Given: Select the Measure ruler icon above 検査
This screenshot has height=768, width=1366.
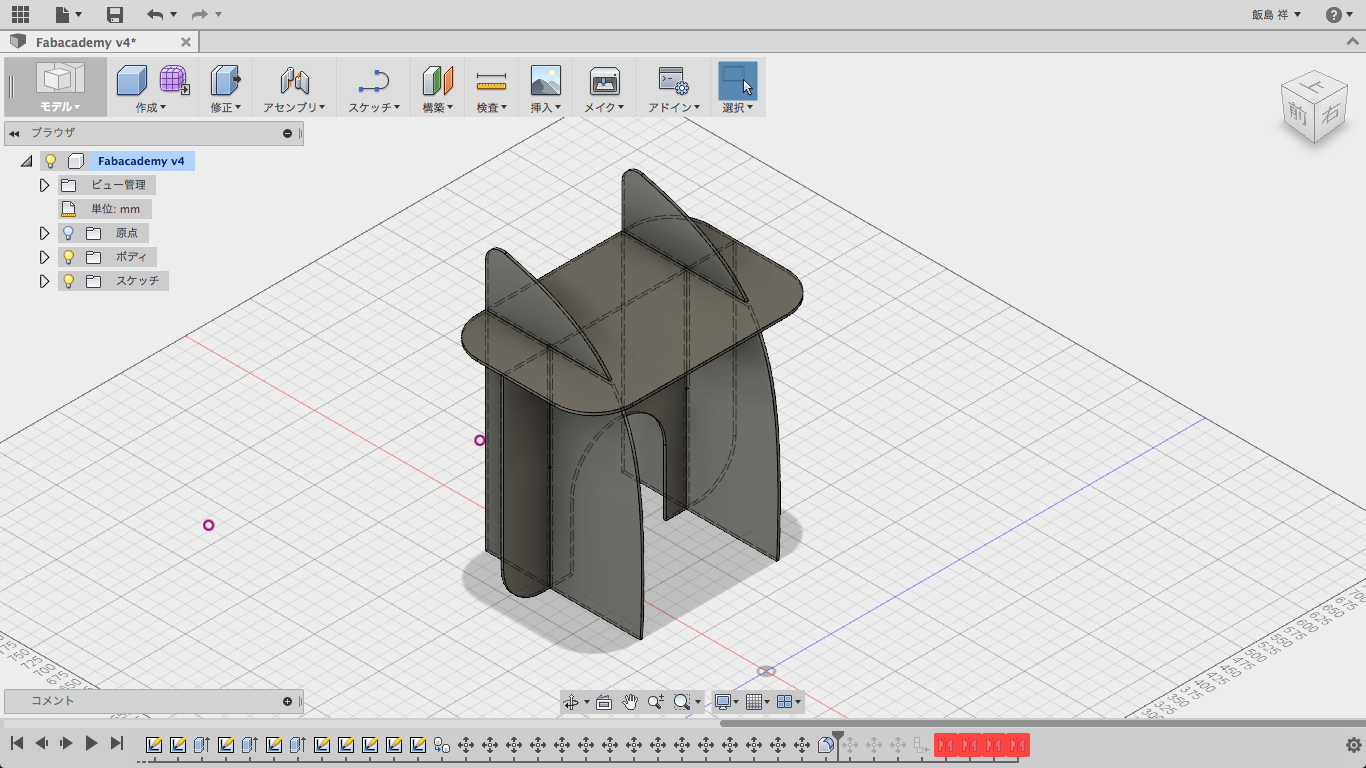Looking at the screenshot, I should [491, 80].
